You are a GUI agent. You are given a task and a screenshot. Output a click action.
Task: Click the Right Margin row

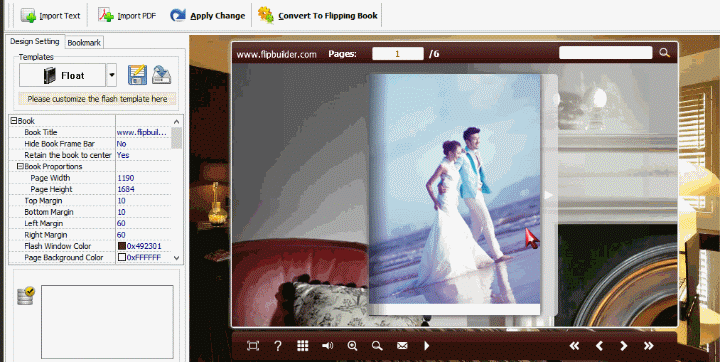pos(90,235)
